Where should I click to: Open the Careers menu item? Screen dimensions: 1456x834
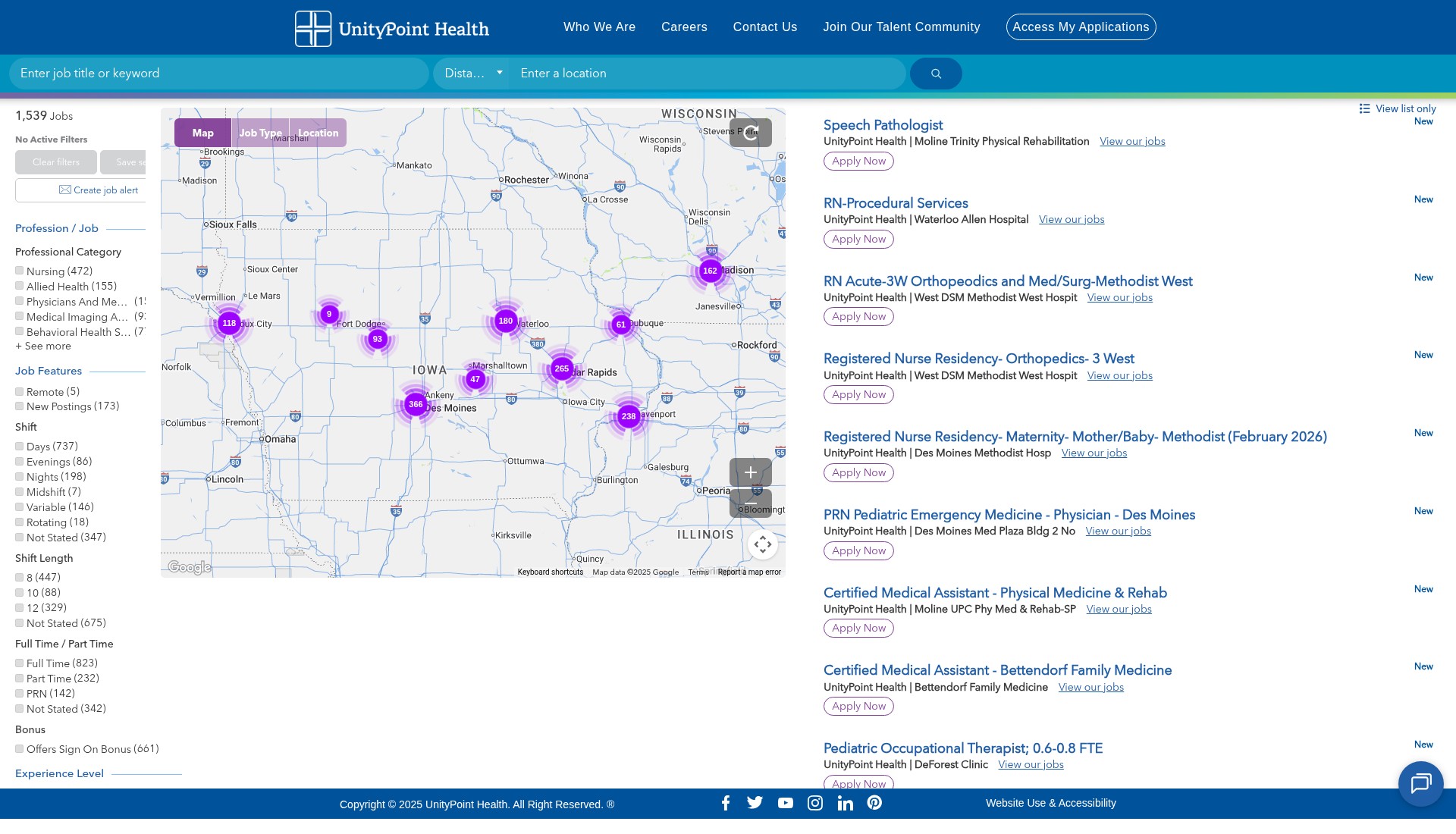coord(684,27)
